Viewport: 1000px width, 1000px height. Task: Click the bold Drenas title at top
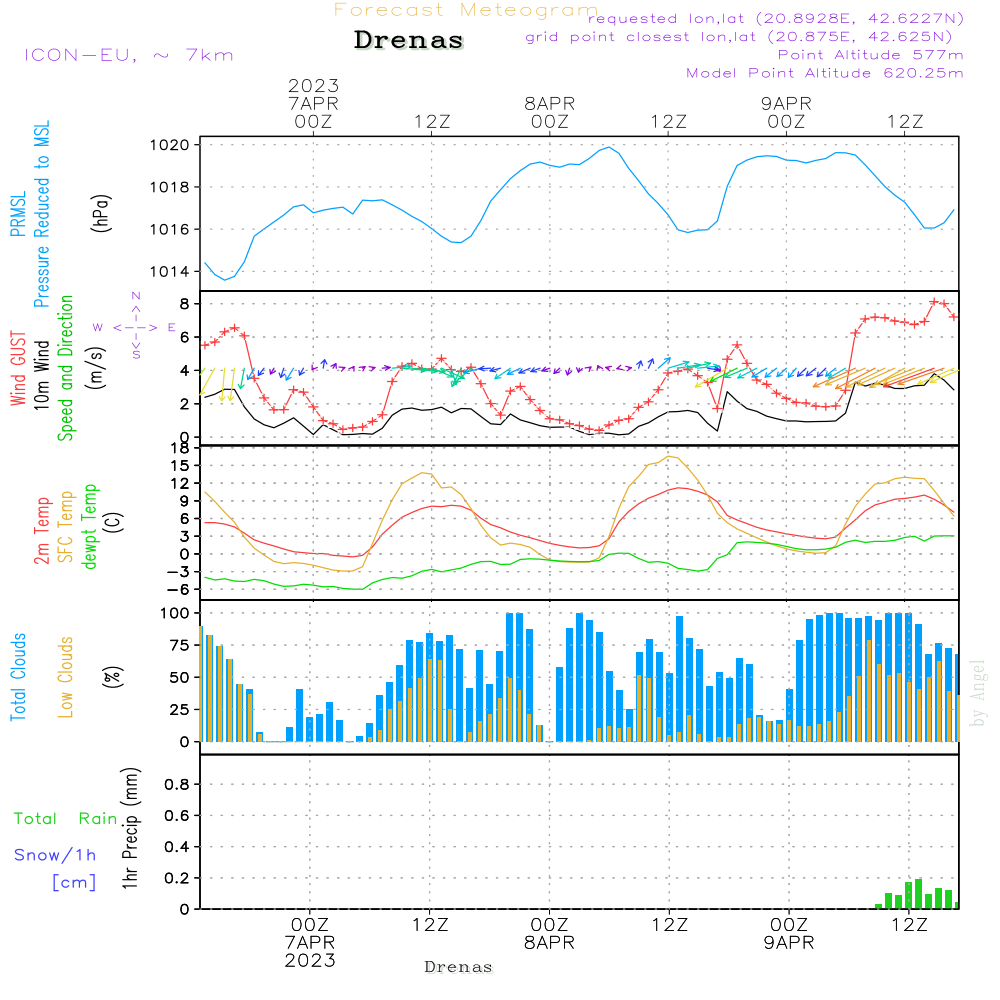click(409, 41)
